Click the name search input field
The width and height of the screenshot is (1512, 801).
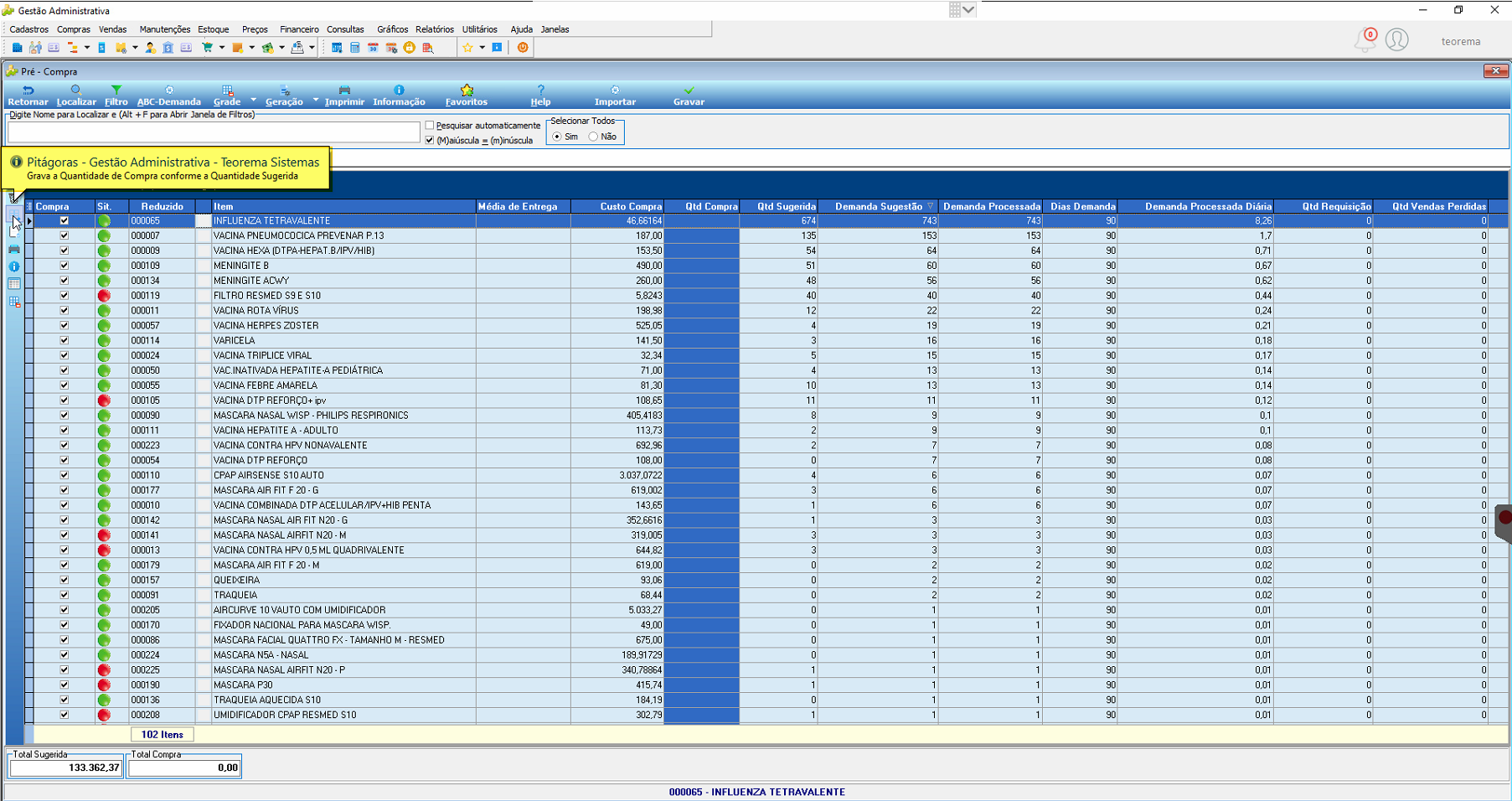(x=214, y=132)
